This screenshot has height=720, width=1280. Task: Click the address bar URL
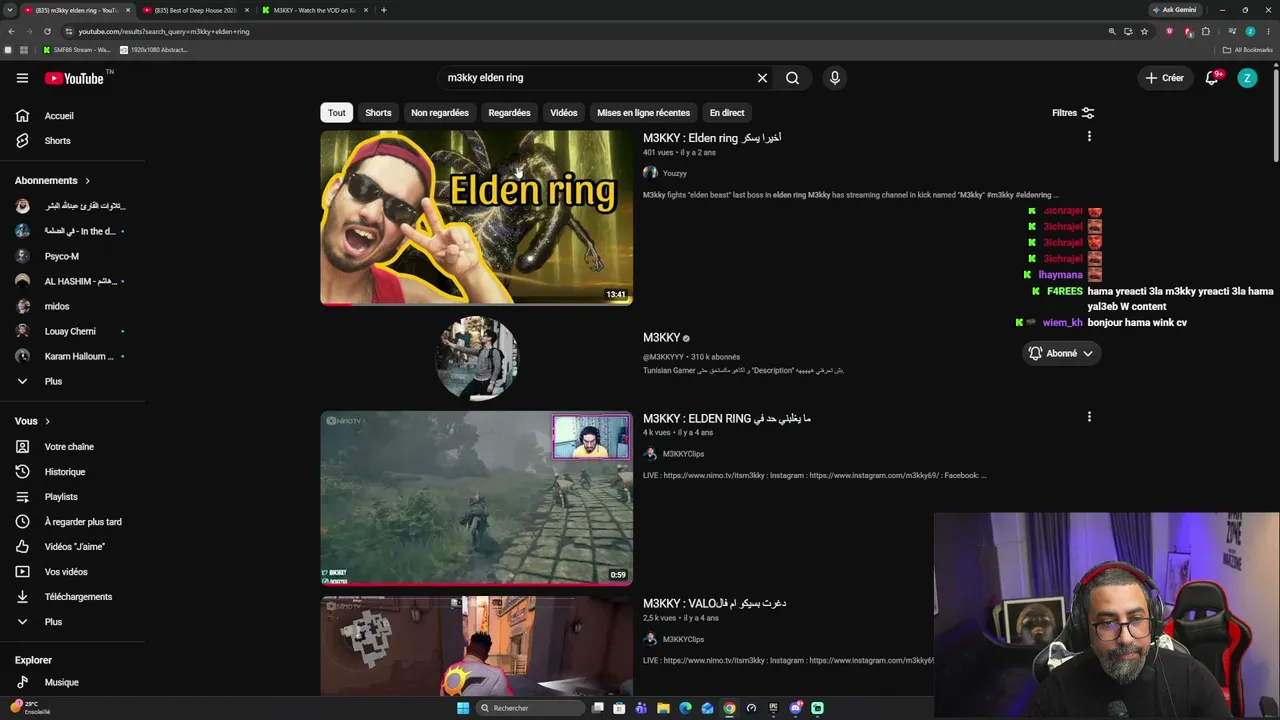[164, 31]
